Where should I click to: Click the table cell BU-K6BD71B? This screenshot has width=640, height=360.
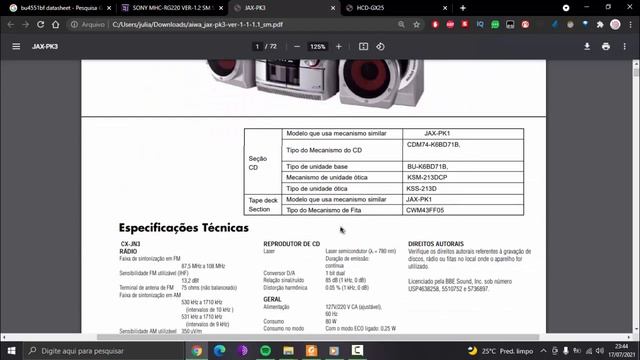463,167
